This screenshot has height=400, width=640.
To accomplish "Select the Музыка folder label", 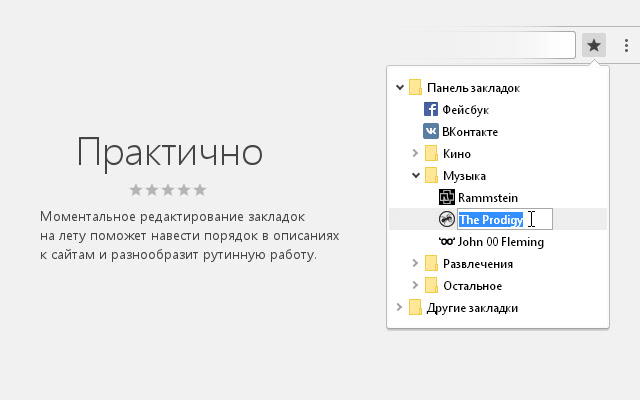I will coord(464,176).
